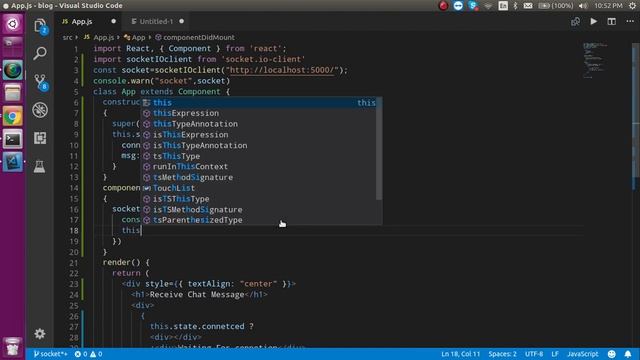
Task: Open the http://localhost:5000/ link in code
Action: [282, 70]
